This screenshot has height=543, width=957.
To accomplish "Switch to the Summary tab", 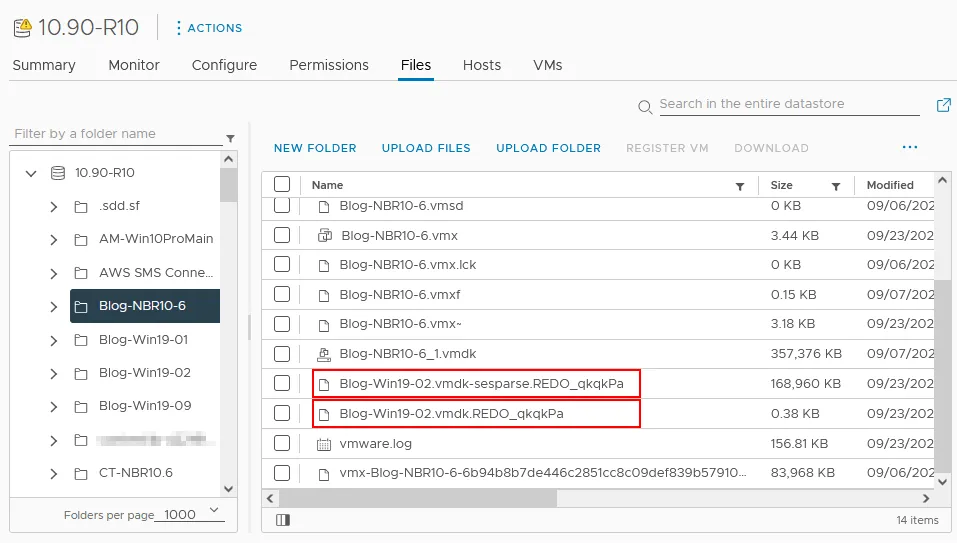I will click(44, 65).
